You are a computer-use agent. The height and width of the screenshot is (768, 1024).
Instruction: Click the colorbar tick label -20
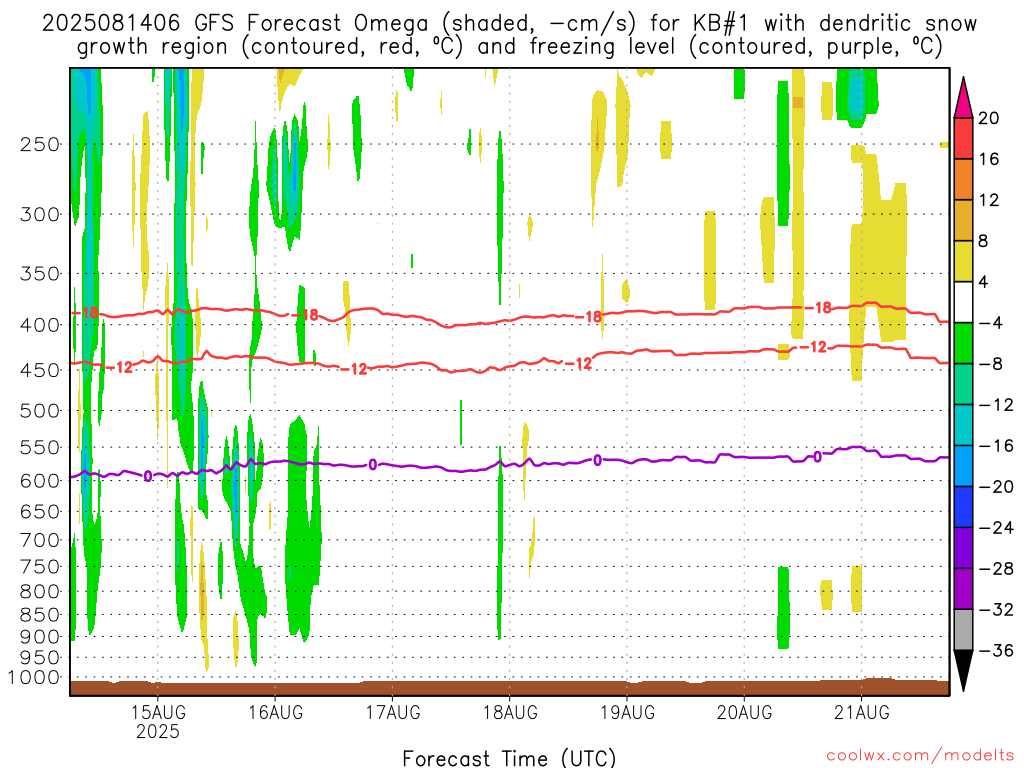pos(996,487)
